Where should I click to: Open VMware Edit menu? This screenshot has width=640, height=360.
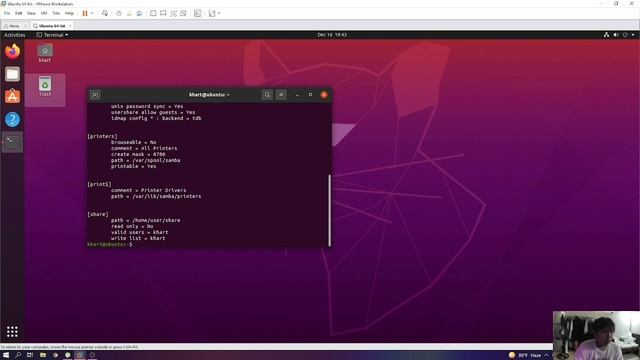pyautogui.click(x=19, y=13)
